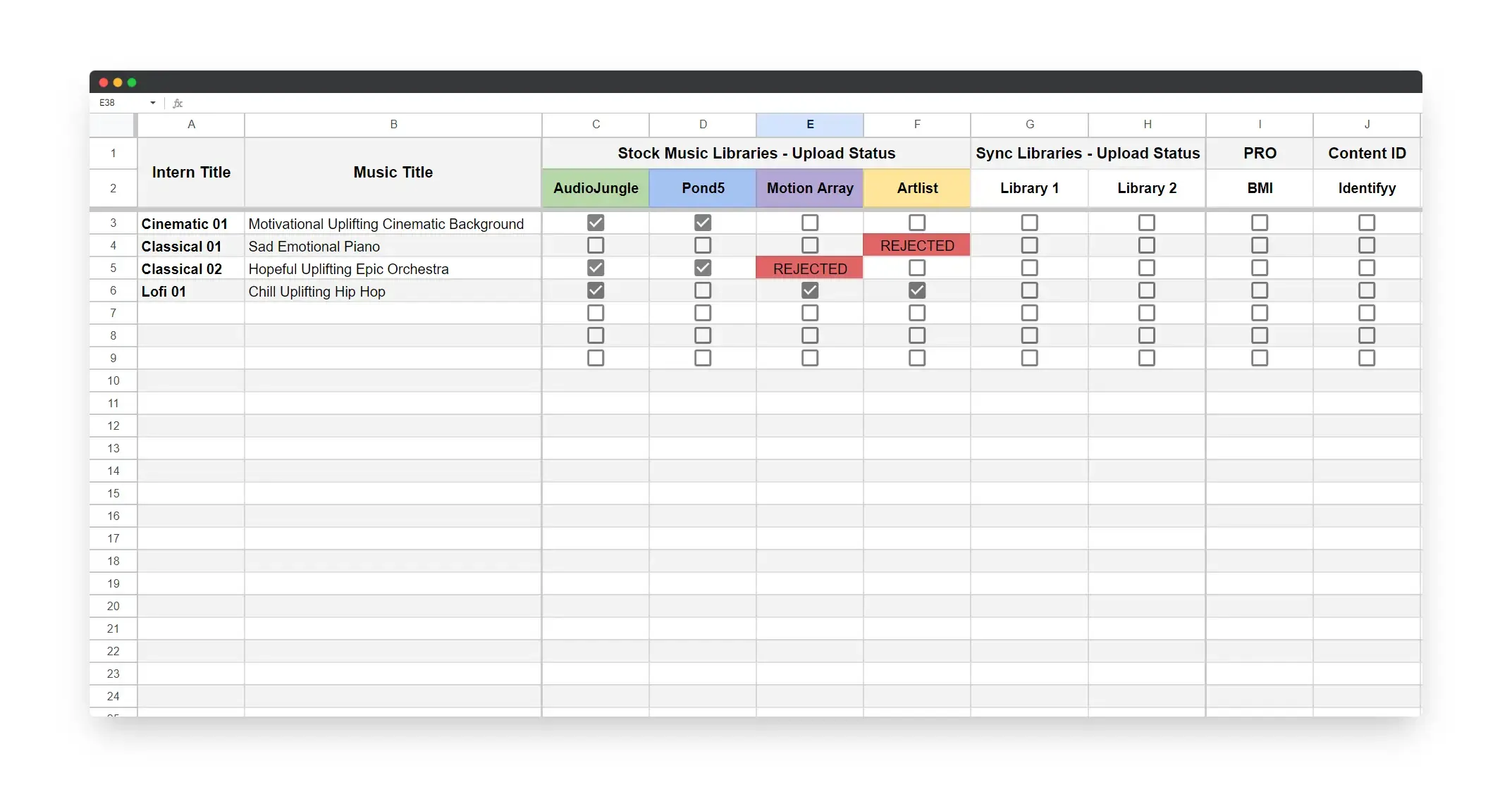This screenshot has width=1512, height=787.
Task: Select column J header
Action: point(1367,125)
